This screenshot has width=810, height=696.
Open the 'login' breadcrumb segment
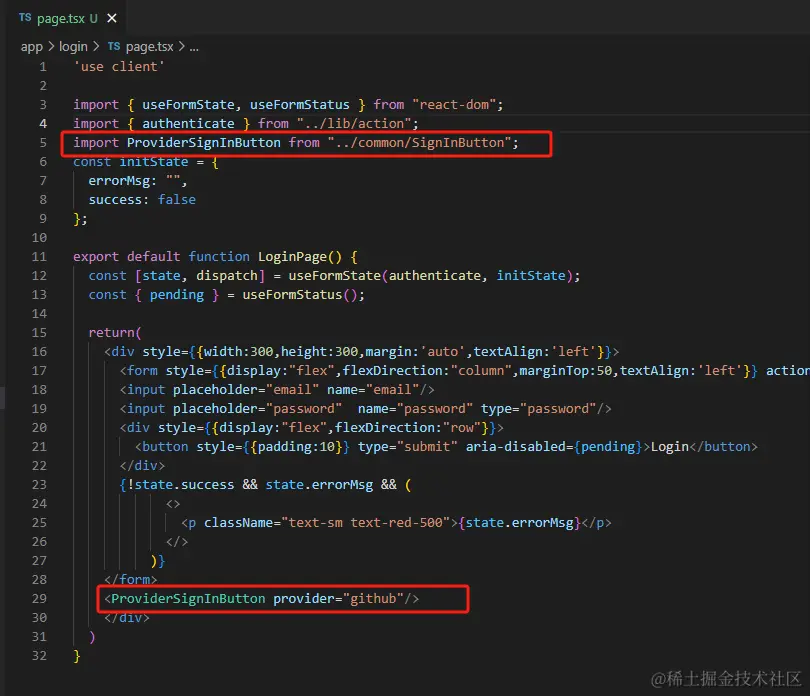73,47
